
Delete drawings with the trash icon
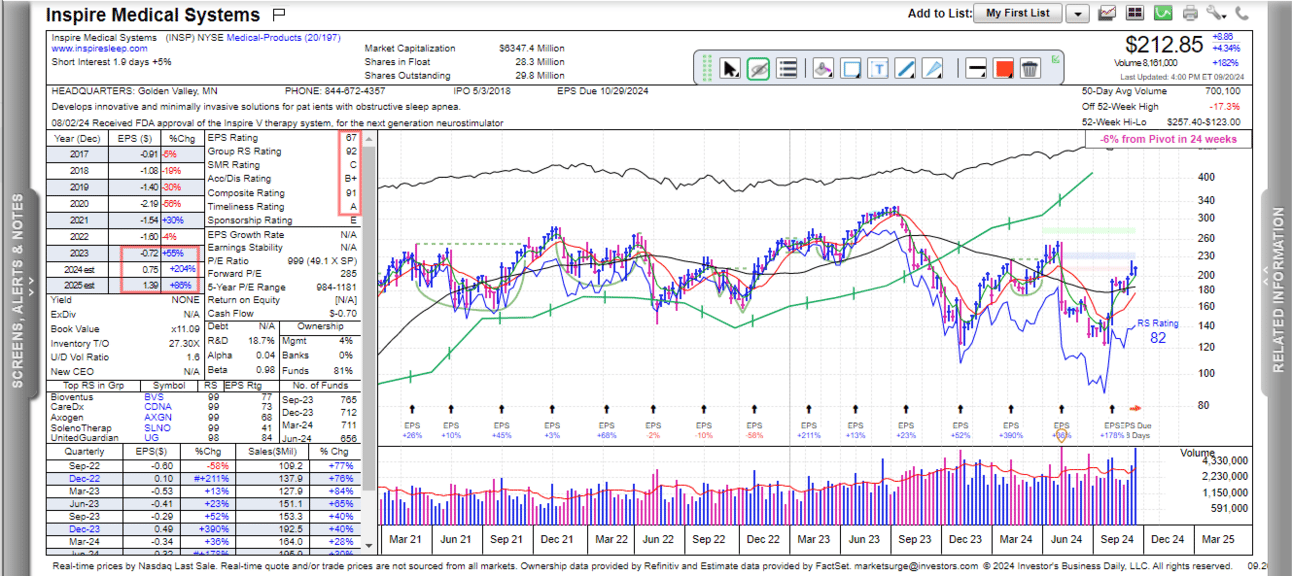pos(1030,68)
